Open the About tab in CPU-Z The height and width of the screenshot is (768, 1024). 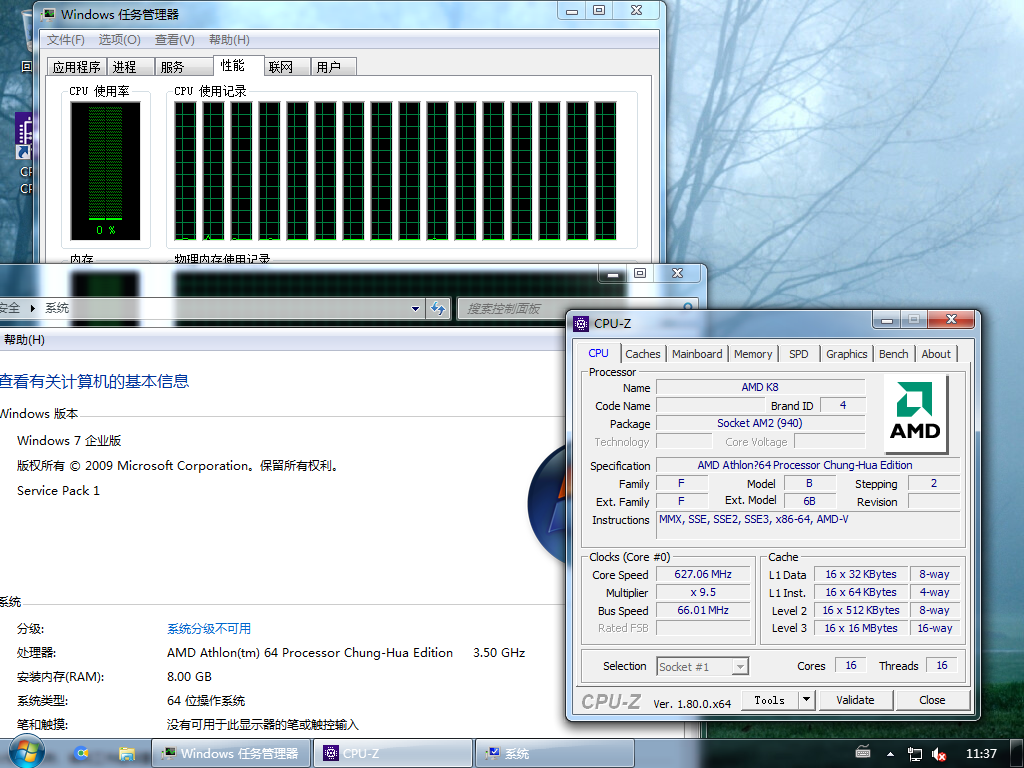936,353
